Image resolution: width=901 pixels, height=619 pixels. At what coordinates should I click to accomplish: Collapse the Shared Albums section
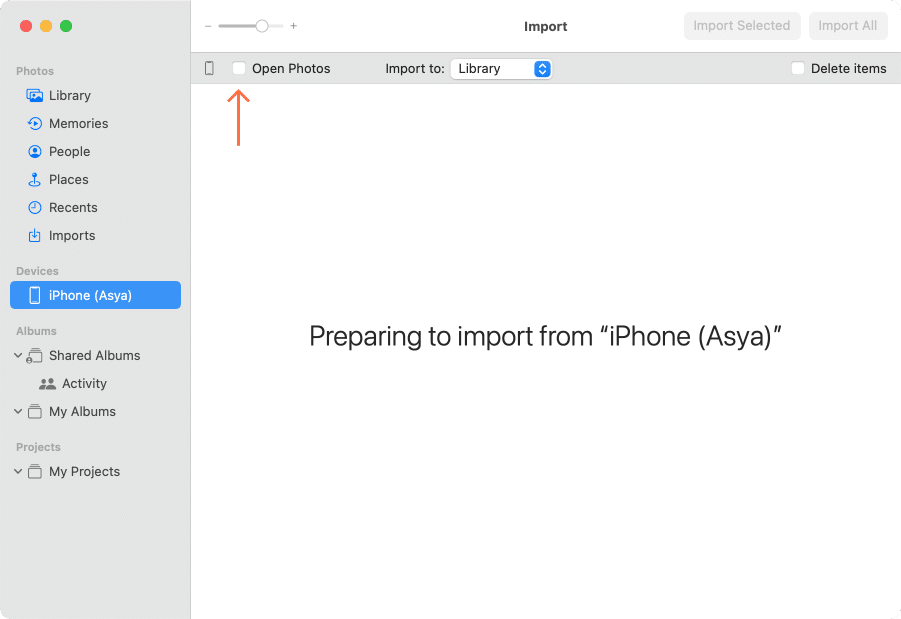click(17, 355)
